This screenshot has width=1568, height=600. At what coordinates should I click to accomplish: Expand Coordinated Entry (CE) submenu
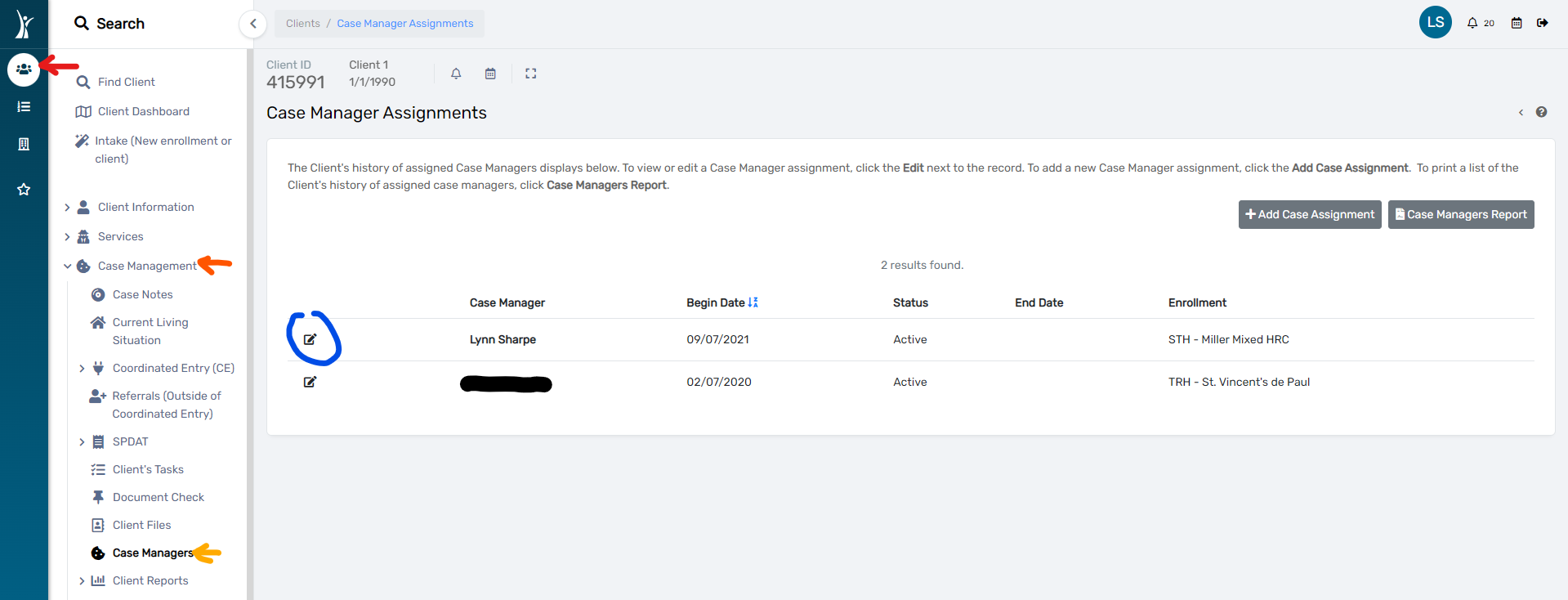[82, 369]
